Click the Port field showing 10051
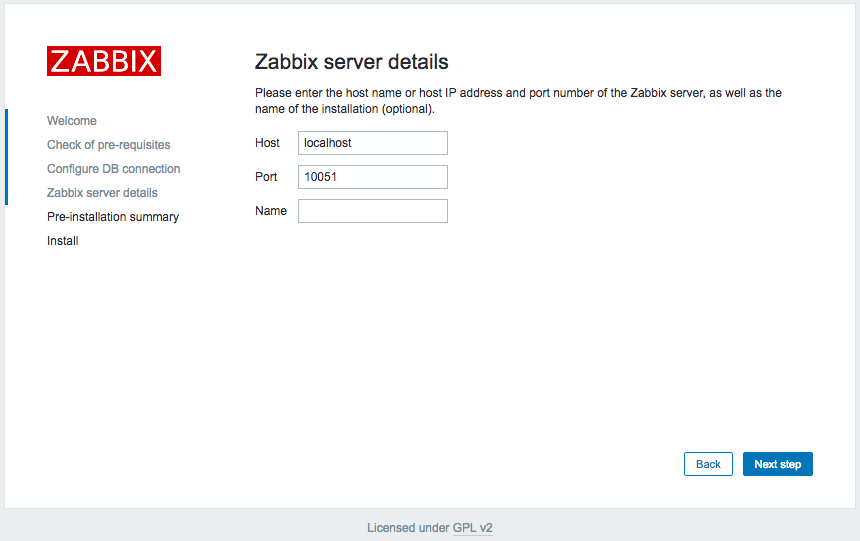 coord(373,177)
